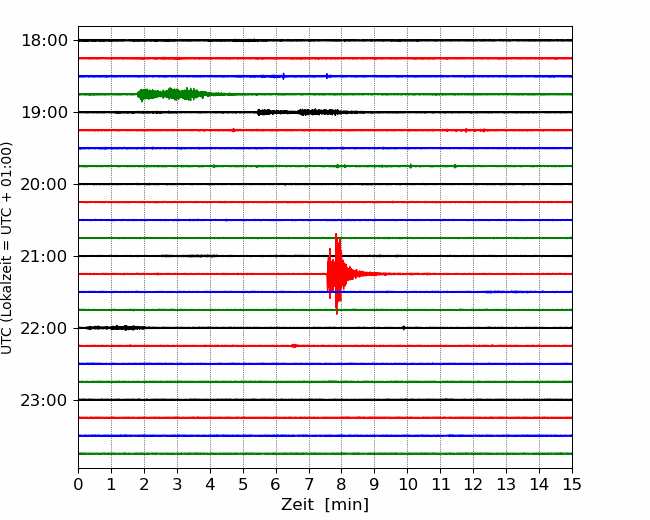Click the 20:00 time label

click(x=44, y=185)
